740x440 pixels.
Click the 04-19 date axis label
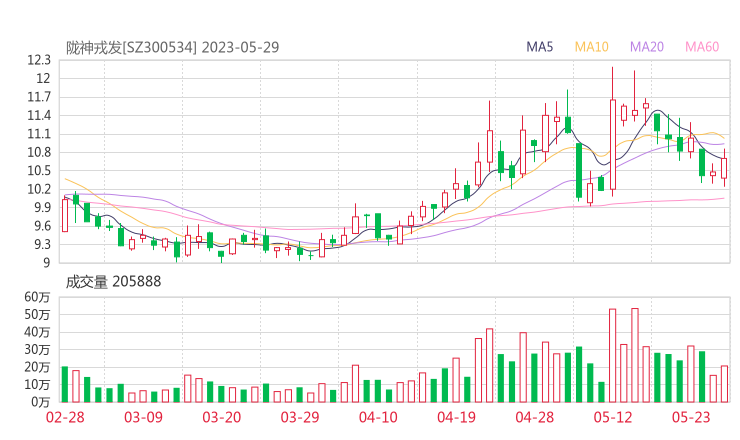(456, 417)
